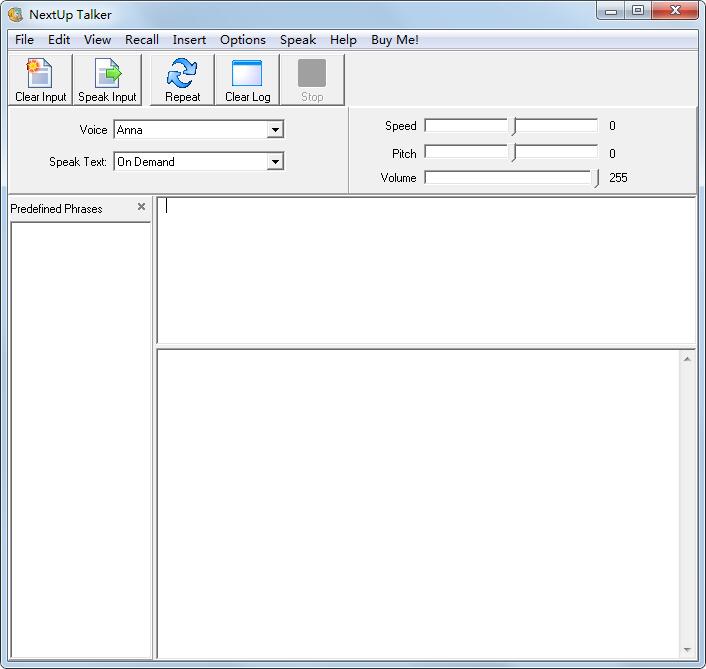Click the Predefined Phrases list area
This screenshot has height=669, width=706.
(81, 441)
